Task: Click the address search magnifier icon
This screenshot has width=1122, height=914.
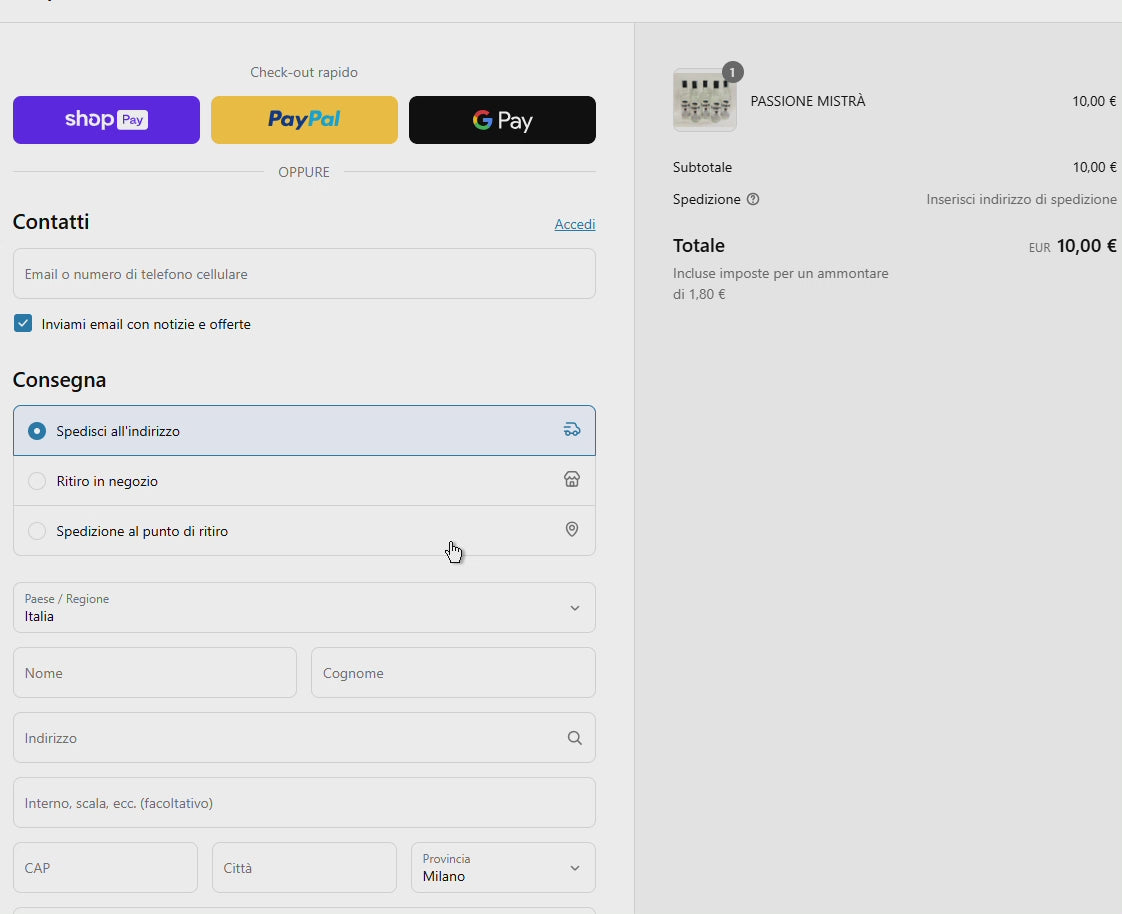Action: (x=575, y=738)
